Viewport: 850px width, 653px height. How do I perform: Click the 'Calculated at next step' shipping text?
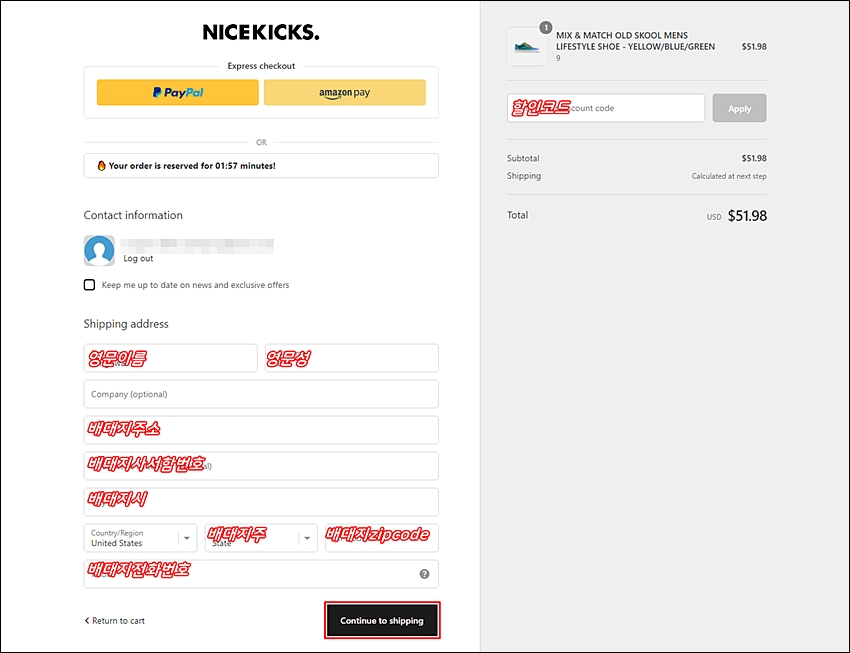[x=729, y=176]
